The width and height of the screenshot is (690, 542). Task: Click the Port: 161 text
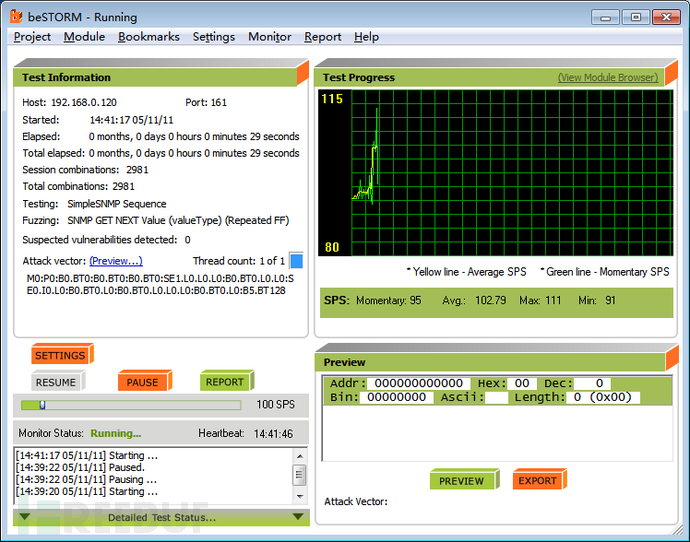click(x=206, y=103)
